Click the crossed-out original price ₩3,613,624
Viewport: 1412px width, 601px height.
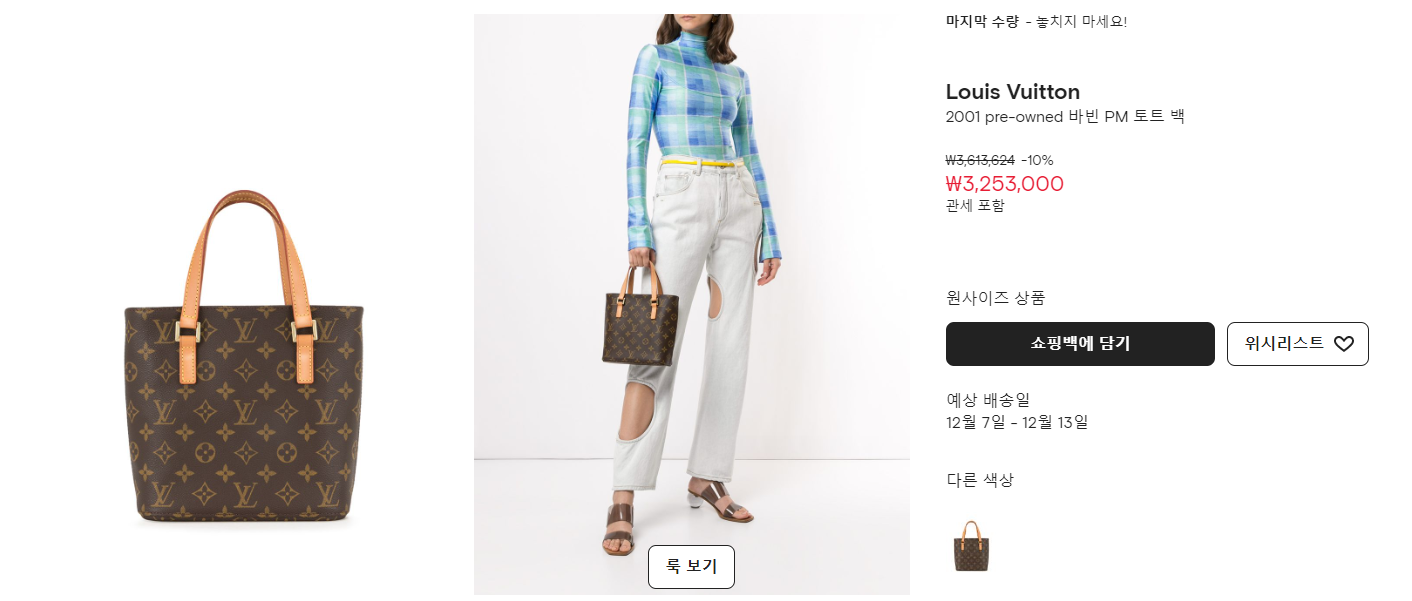point(980,160)
